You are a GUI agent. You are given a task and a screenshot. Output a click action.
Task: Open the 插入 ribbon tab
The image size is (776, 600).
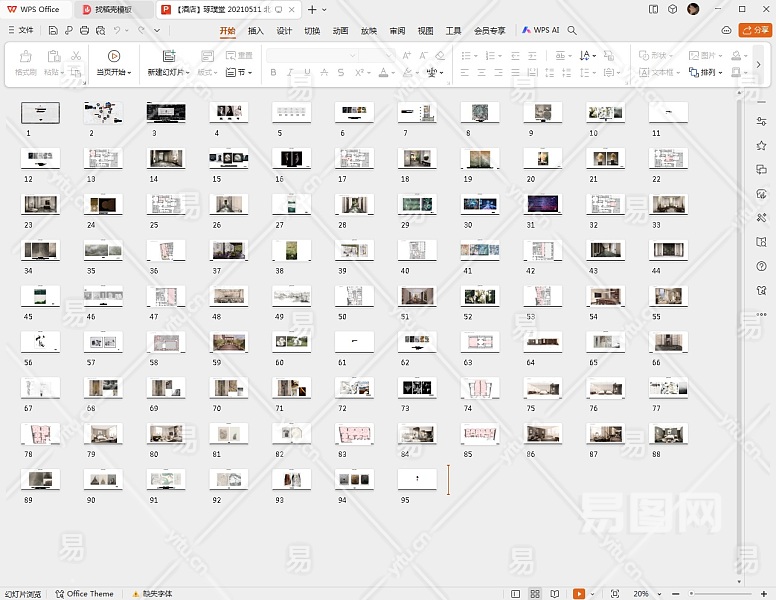tap(256, 31)
